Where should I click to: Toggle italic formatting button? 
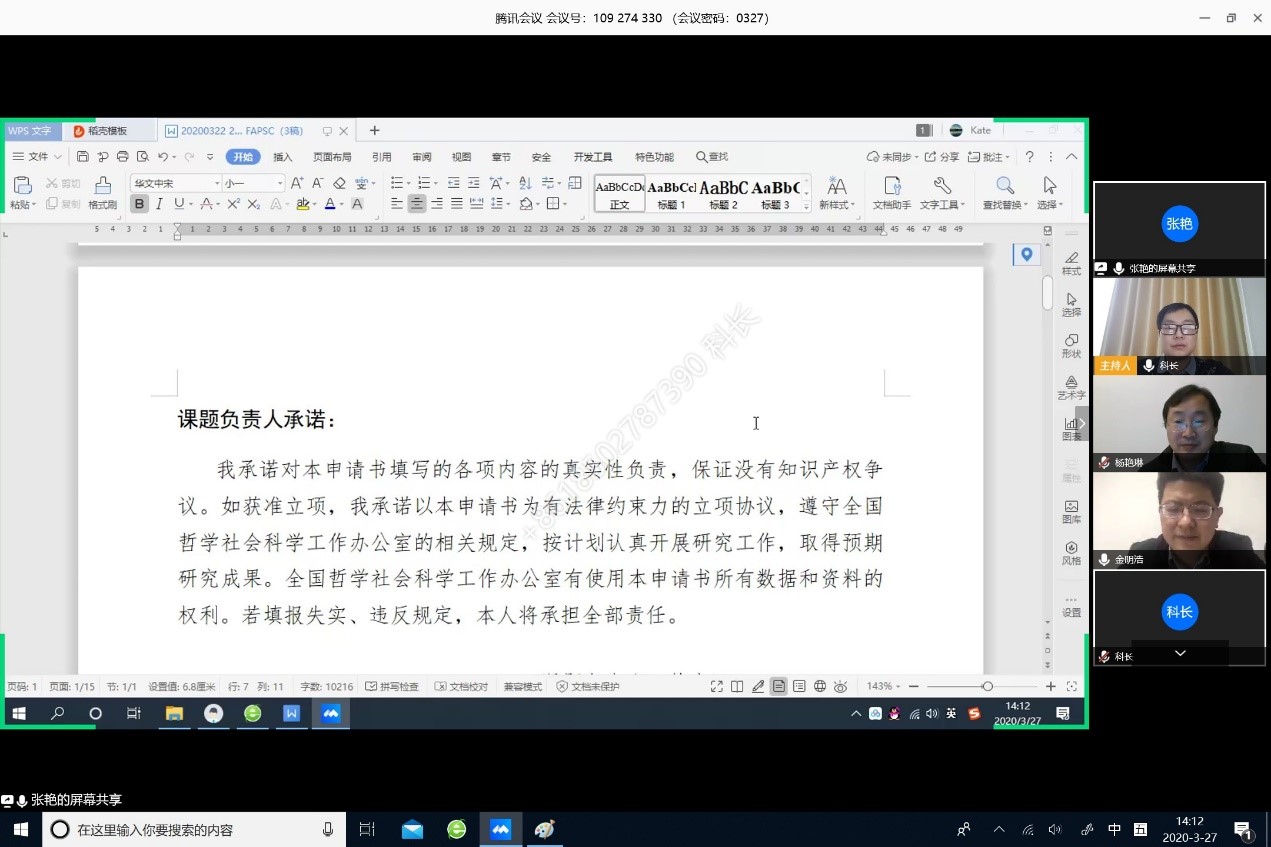(158, 204)
